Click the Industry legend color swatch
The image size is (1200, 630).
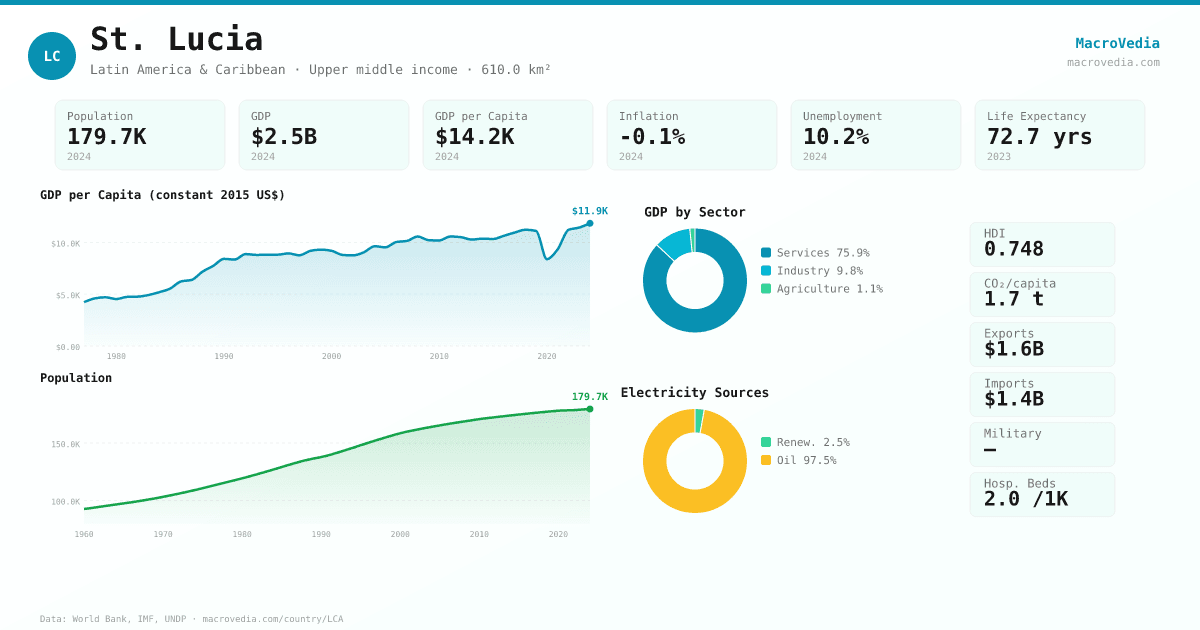[x=766, y=271]
